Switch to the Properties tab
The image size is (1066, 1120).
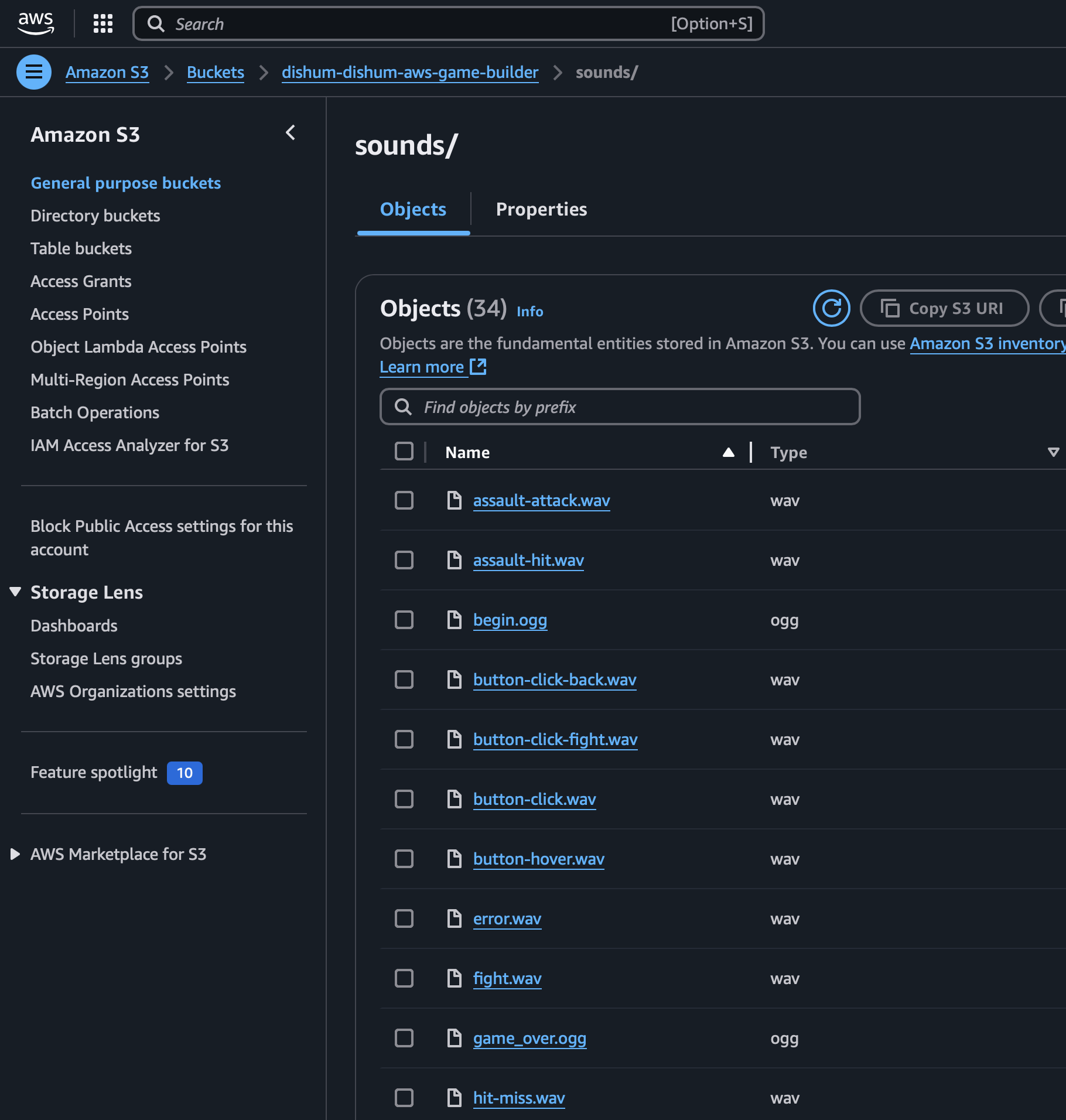click(541, 210)
